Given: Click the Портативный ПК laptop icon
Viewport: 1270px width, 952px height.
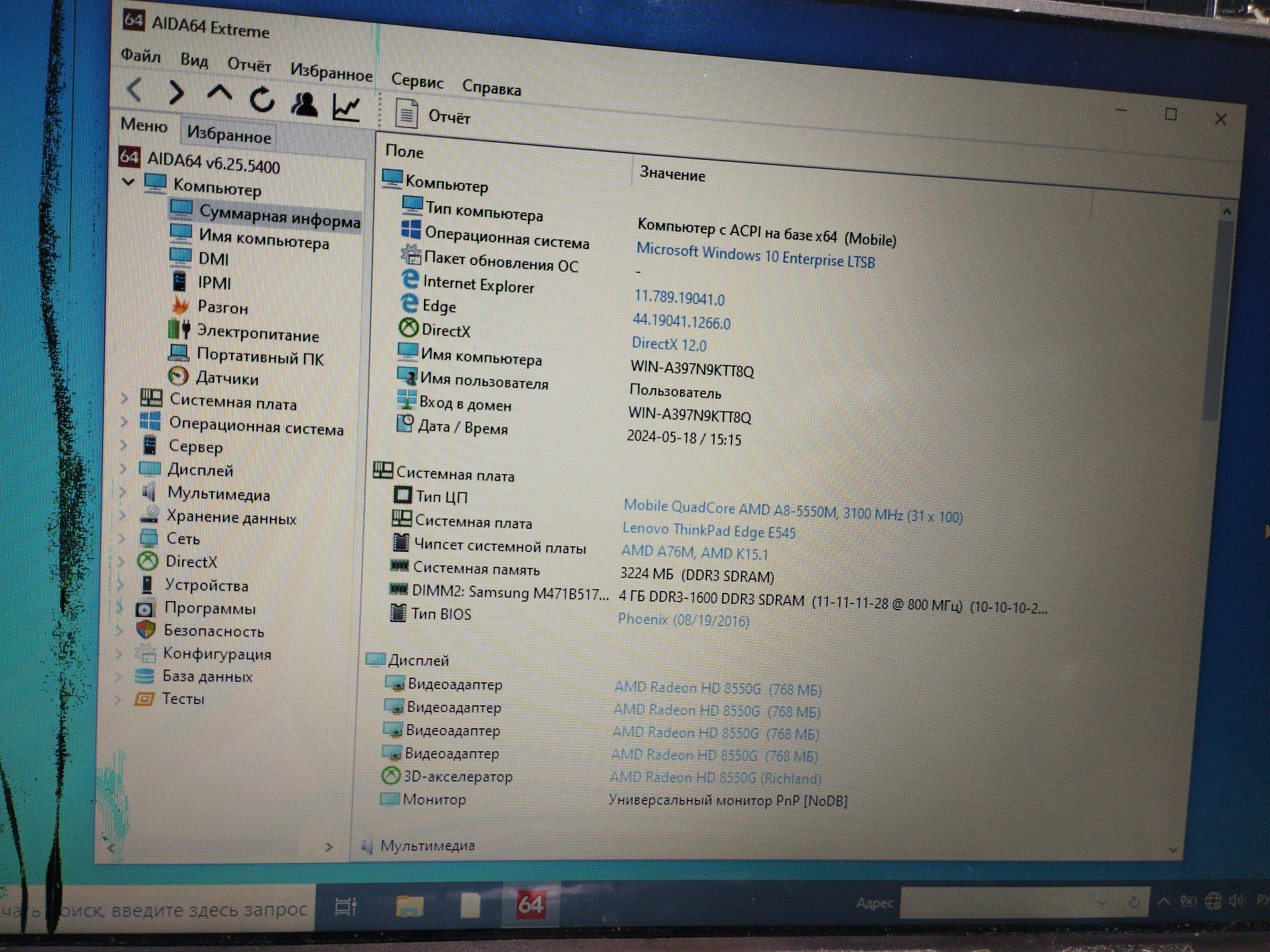Looking at the screenshot, I should coord(179,352).
